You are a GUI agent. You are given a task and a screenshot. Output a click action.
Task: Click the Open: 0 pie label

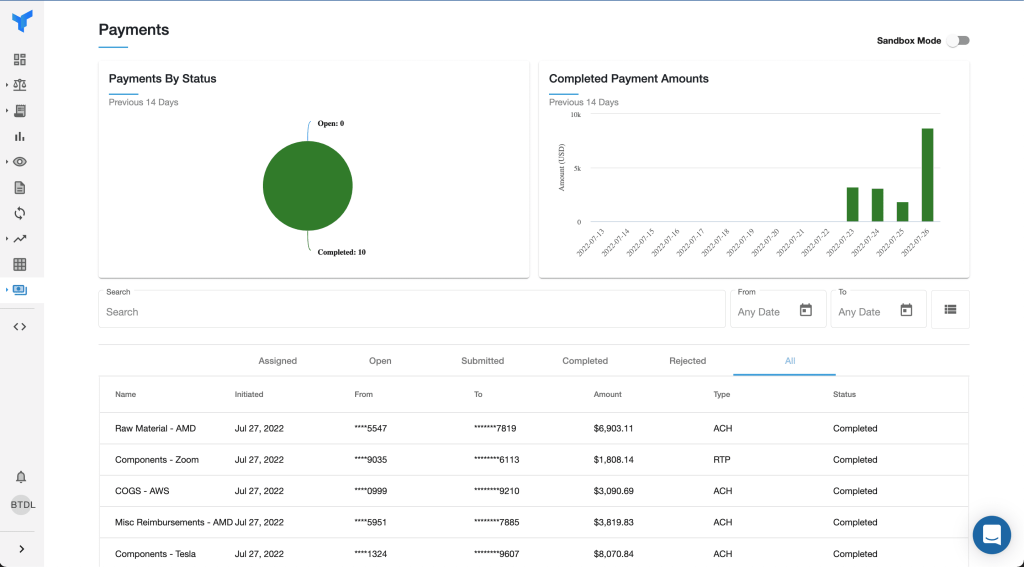click(330, 123)
